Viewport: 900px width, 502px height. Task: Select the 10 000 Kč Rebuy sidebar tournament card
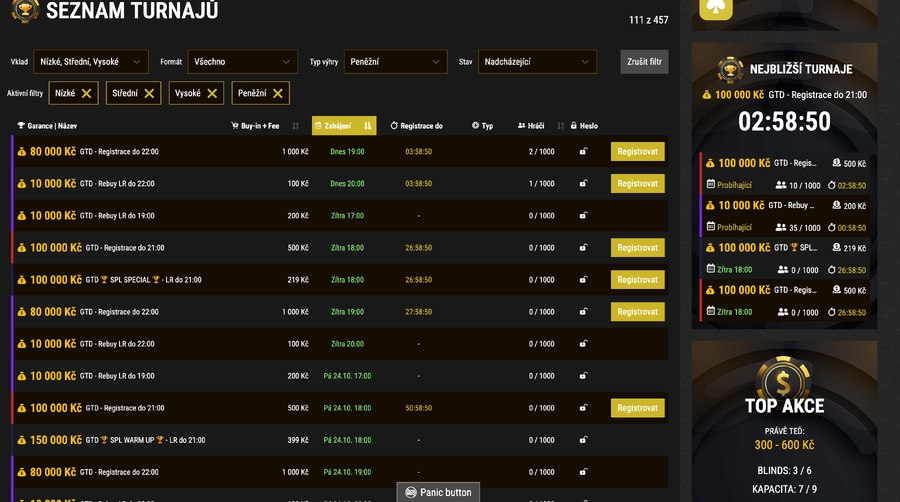pyautogui.click(x=784, y=215)
